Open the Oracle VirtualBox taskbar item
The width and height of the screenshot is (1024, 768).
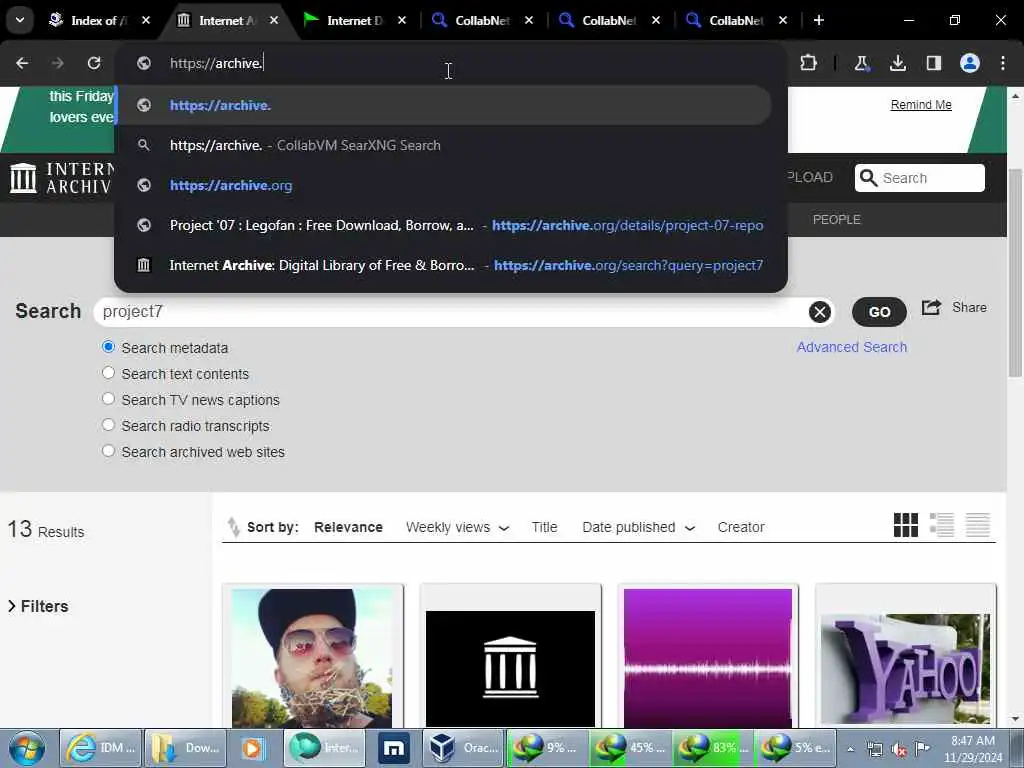click(x=464, y=748)
